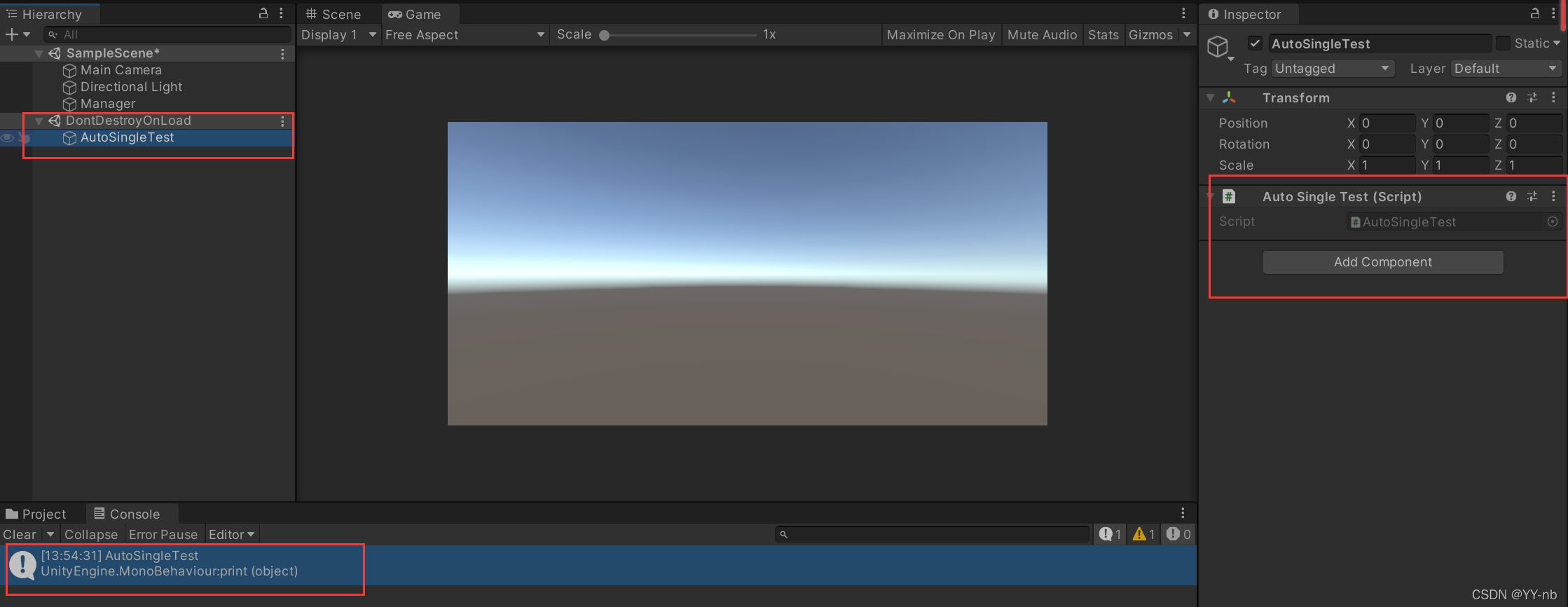Open Transform help reference icon
The width and height of the screenshot is (1568, 607).
[1511, 98]
